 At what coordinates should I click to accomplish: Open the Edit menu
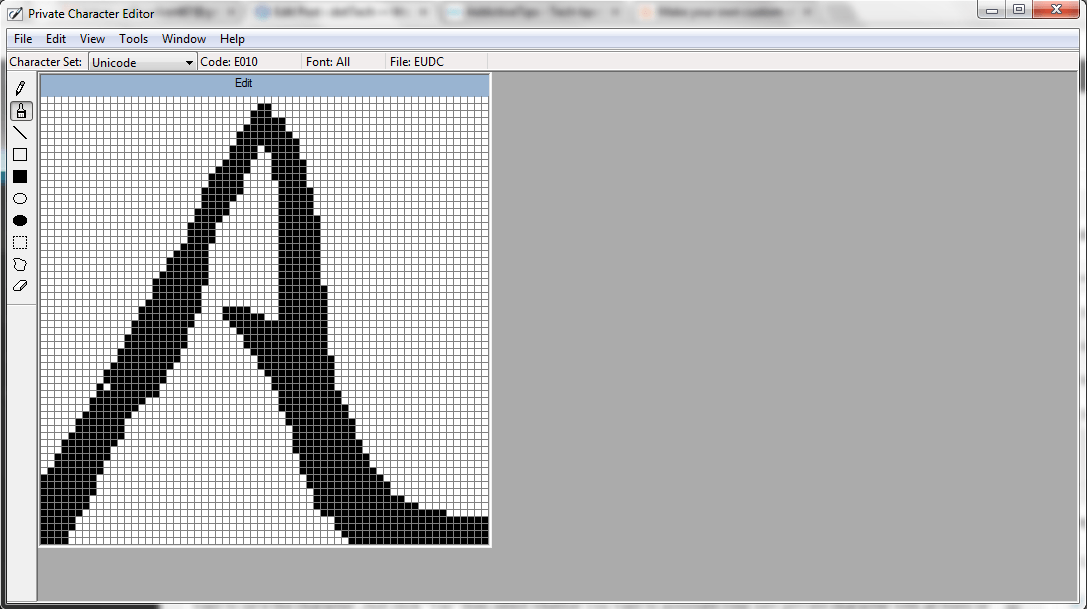pos(56,39)
